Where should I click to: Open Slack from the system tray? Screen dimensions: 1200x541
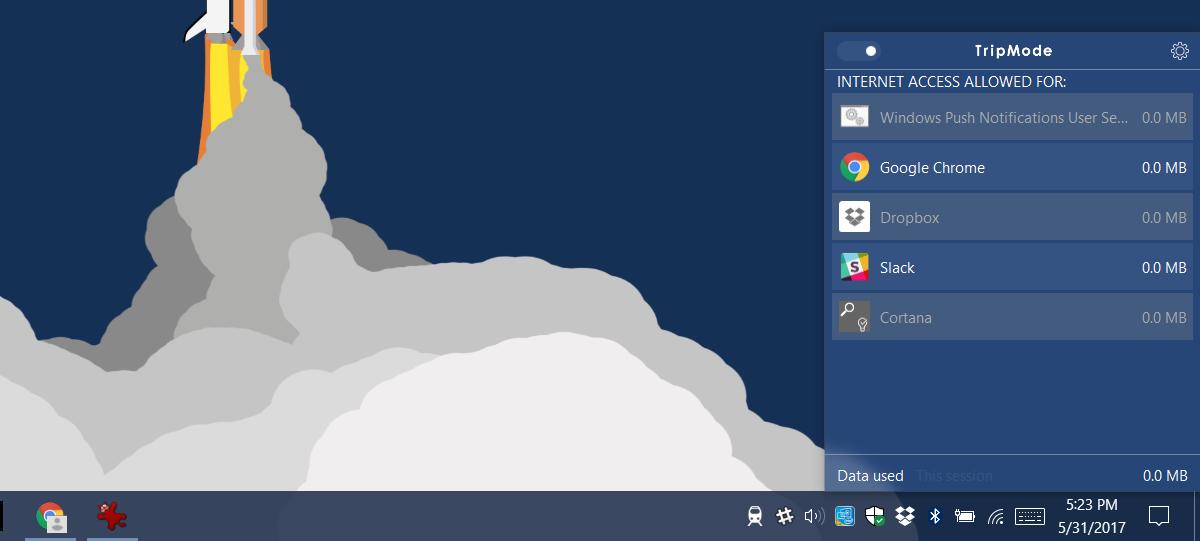(x=785, y=516)
